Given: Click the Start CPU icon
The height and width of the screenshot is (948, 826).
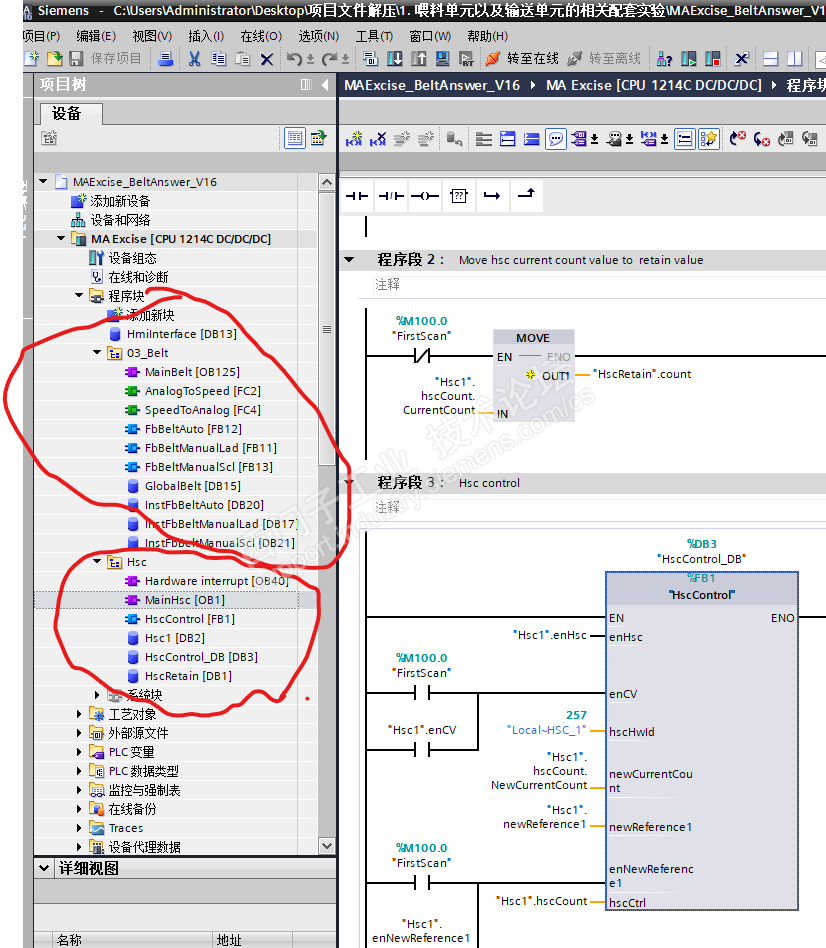Looking at the screenshot, I should pyautogui.click(x=688, y=59).
